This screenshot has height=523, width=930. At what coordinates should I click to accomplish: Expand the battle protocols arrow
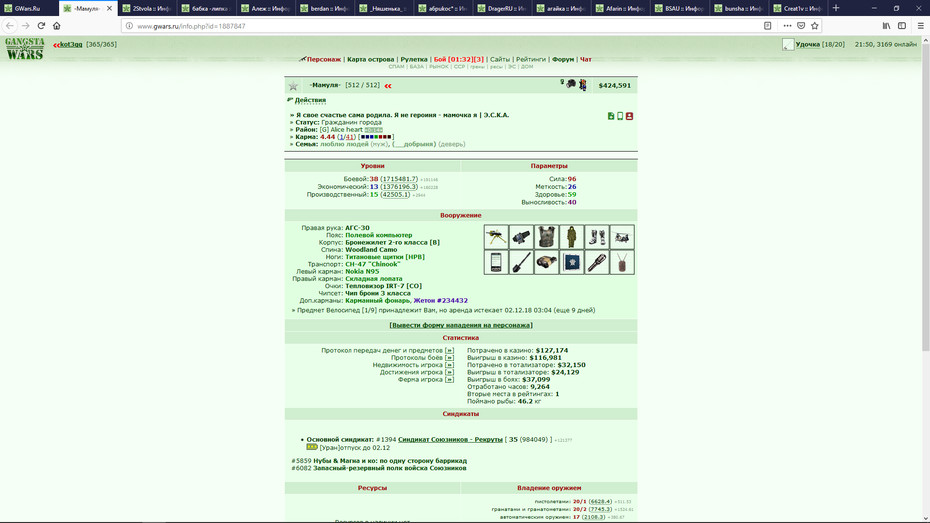[449, 358]
